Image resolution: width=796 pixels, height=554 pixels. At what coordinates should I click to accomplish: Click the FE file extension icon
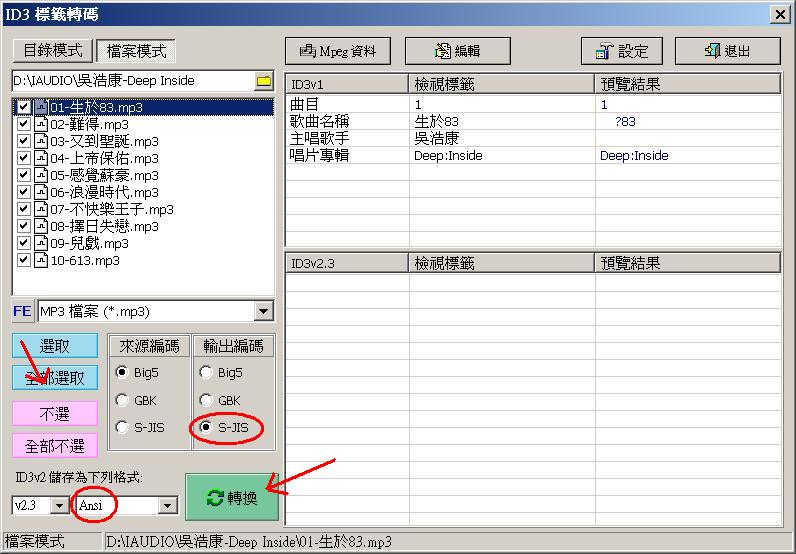pyautogui.click(x=22, y=312)
